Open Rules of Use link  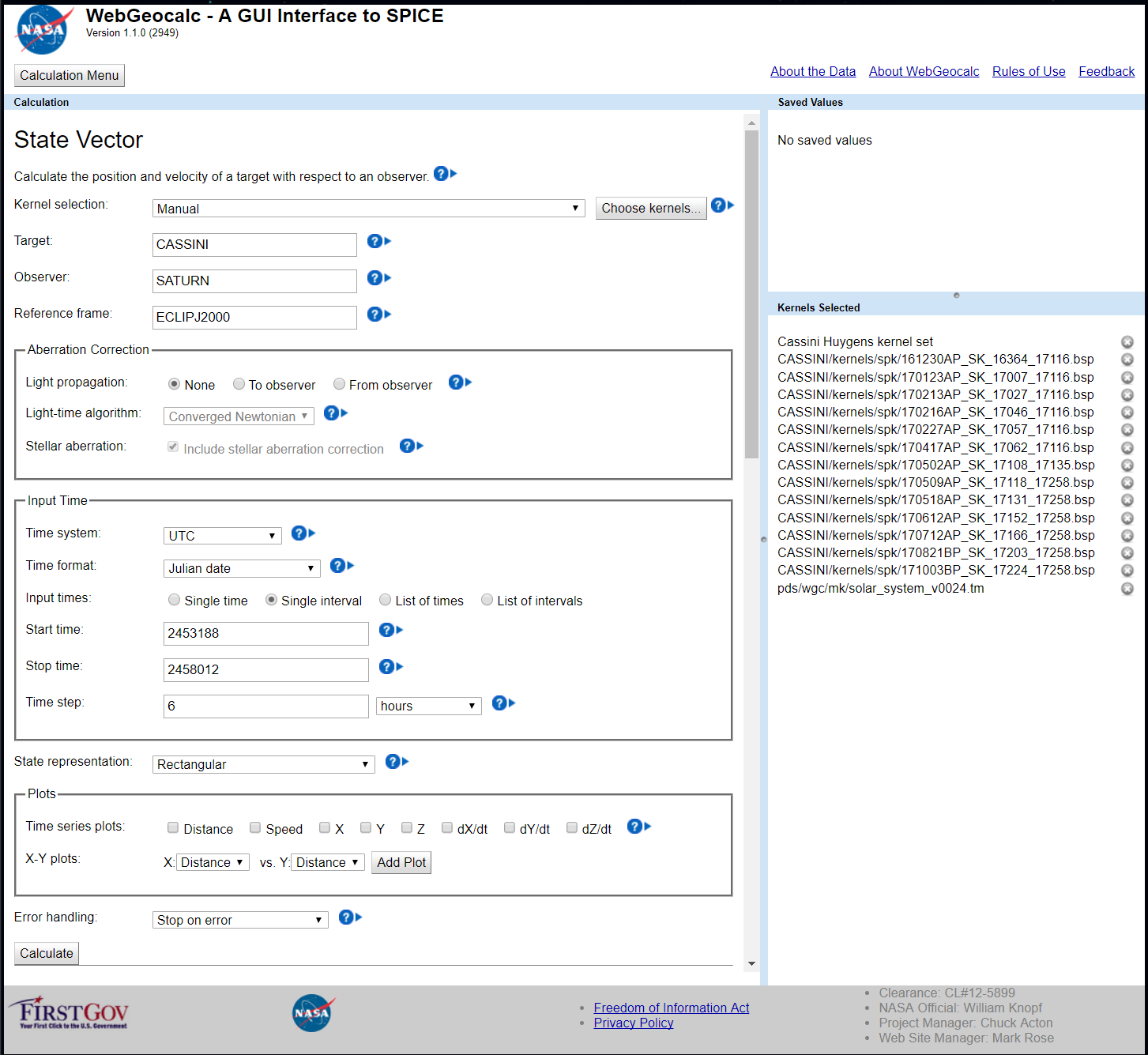(x=1029, y=71)
